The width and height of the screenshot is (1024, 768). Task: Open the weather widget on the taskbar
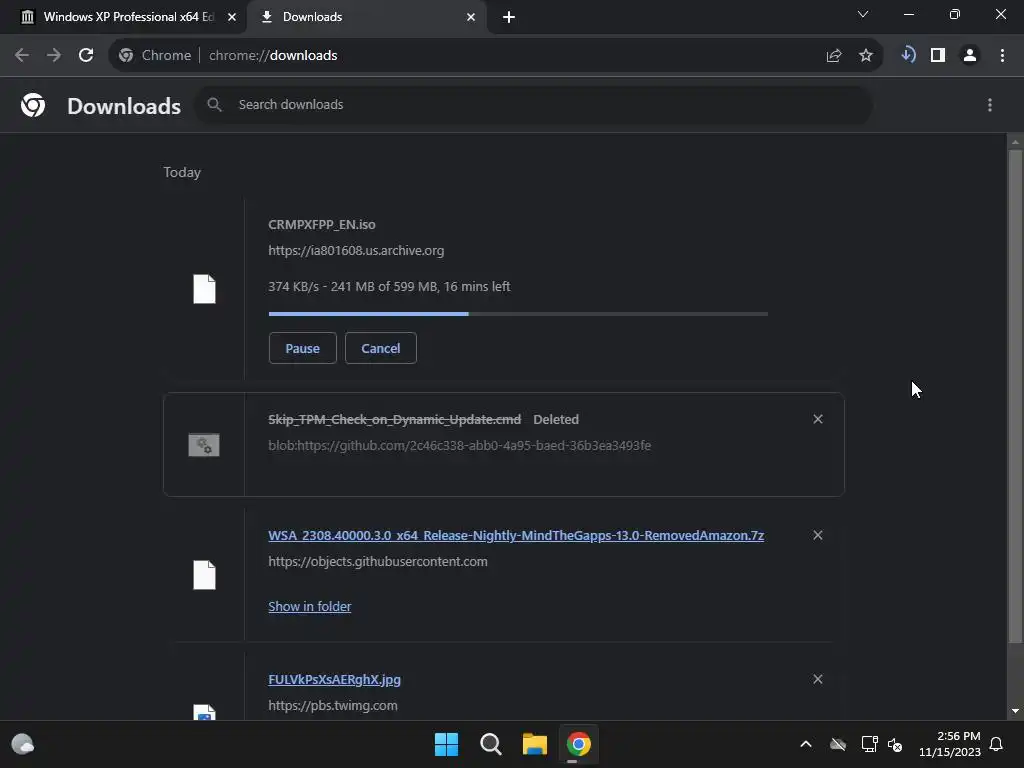pos(23,744)
